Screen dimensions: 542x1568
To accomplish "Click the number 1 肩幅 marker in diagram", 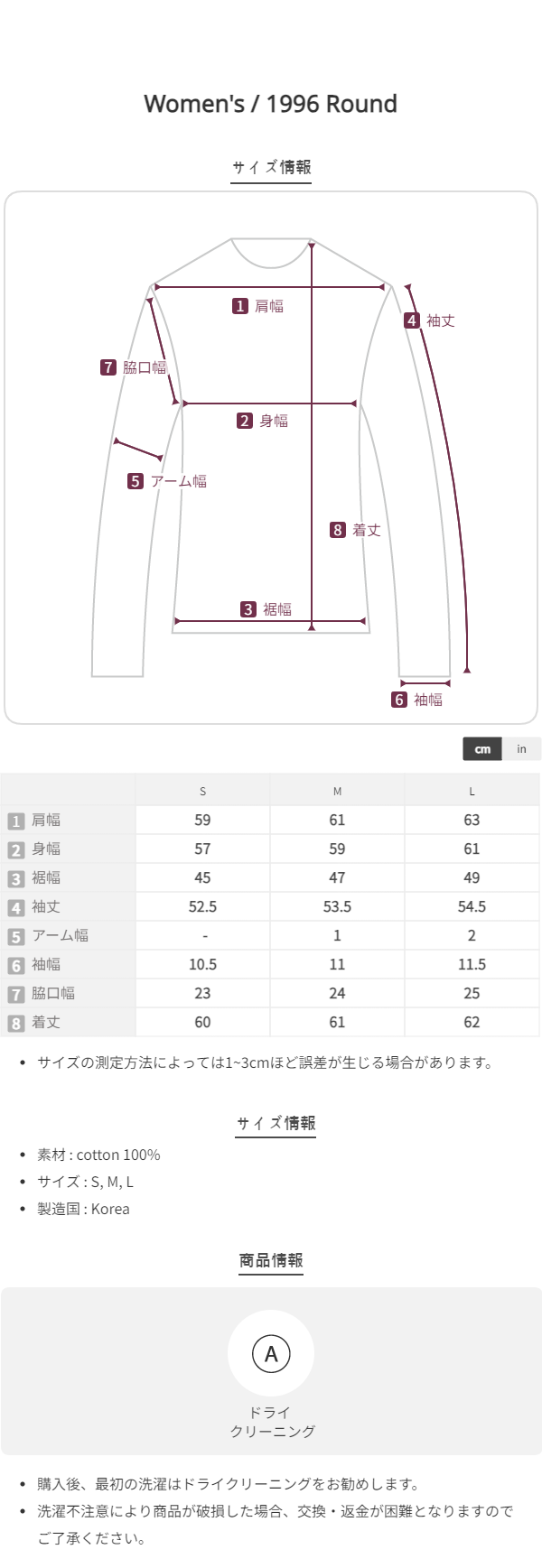I will pyautogui.click(x=240, y=306).
